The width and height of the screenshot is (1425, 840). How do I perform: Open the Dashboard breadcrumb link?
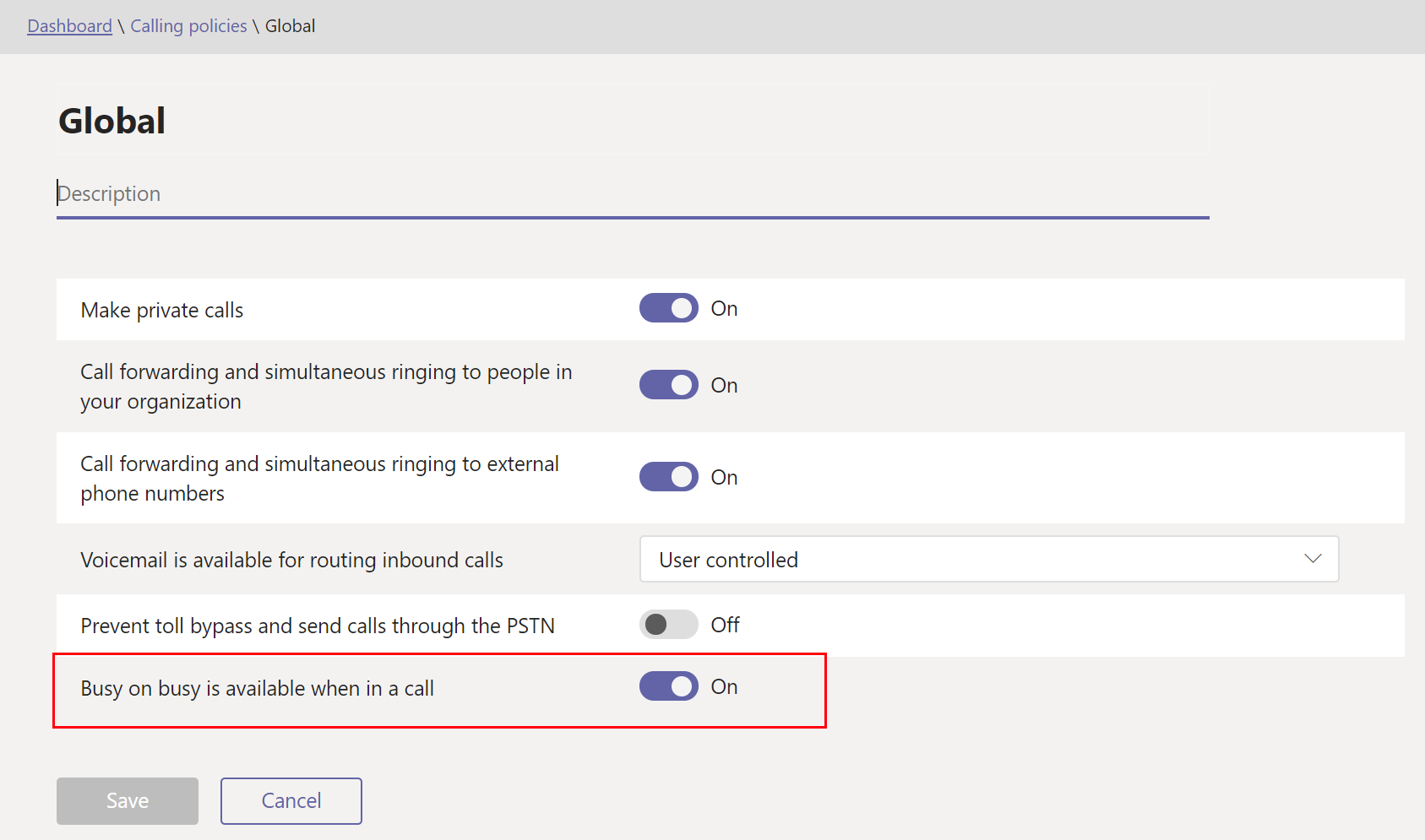tap(69, 26)
